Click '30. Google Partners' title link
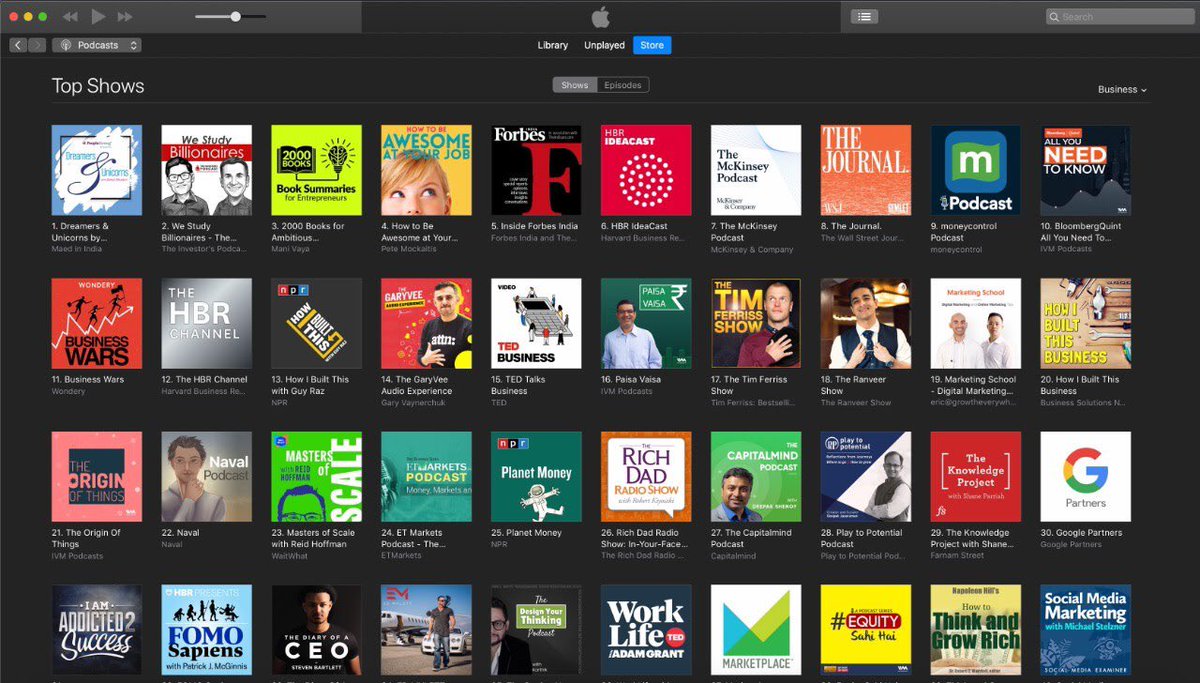Screen dimensions: 1200x683 click(x=1081, y=533)
